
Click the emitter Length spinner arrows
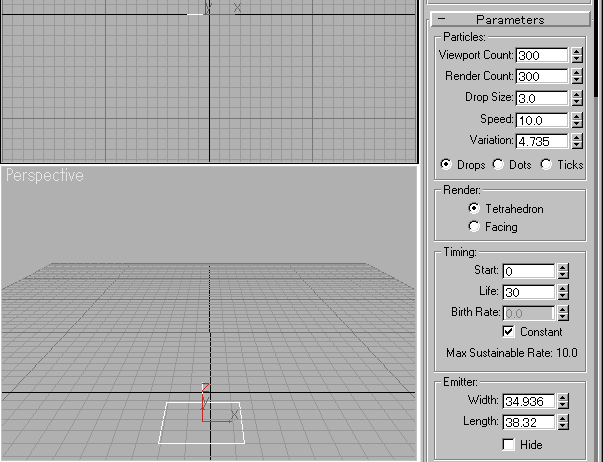coord(563,422)
